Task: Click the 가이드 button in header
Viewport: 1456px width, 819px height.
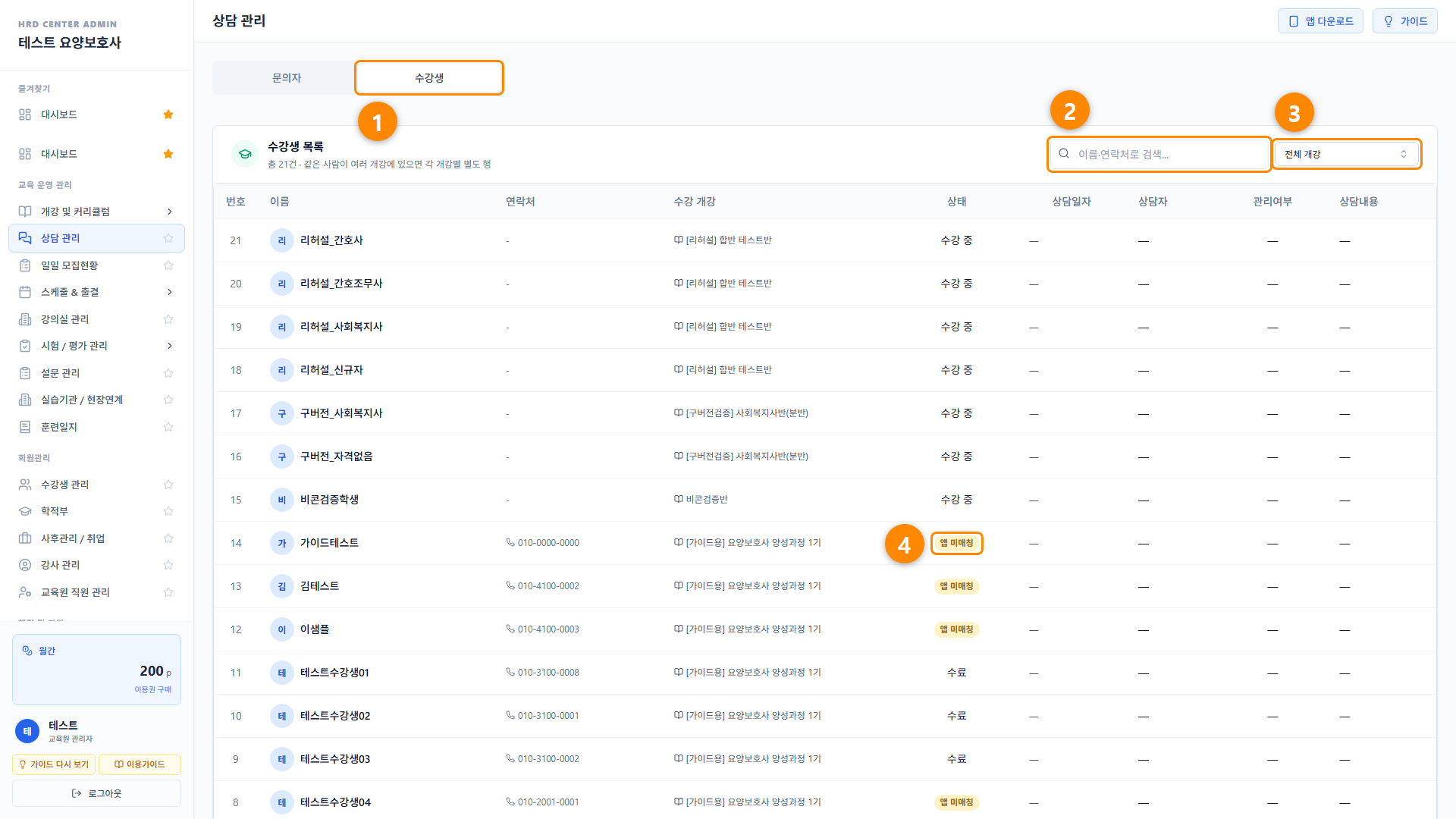Action: [x=1404, y=21]
